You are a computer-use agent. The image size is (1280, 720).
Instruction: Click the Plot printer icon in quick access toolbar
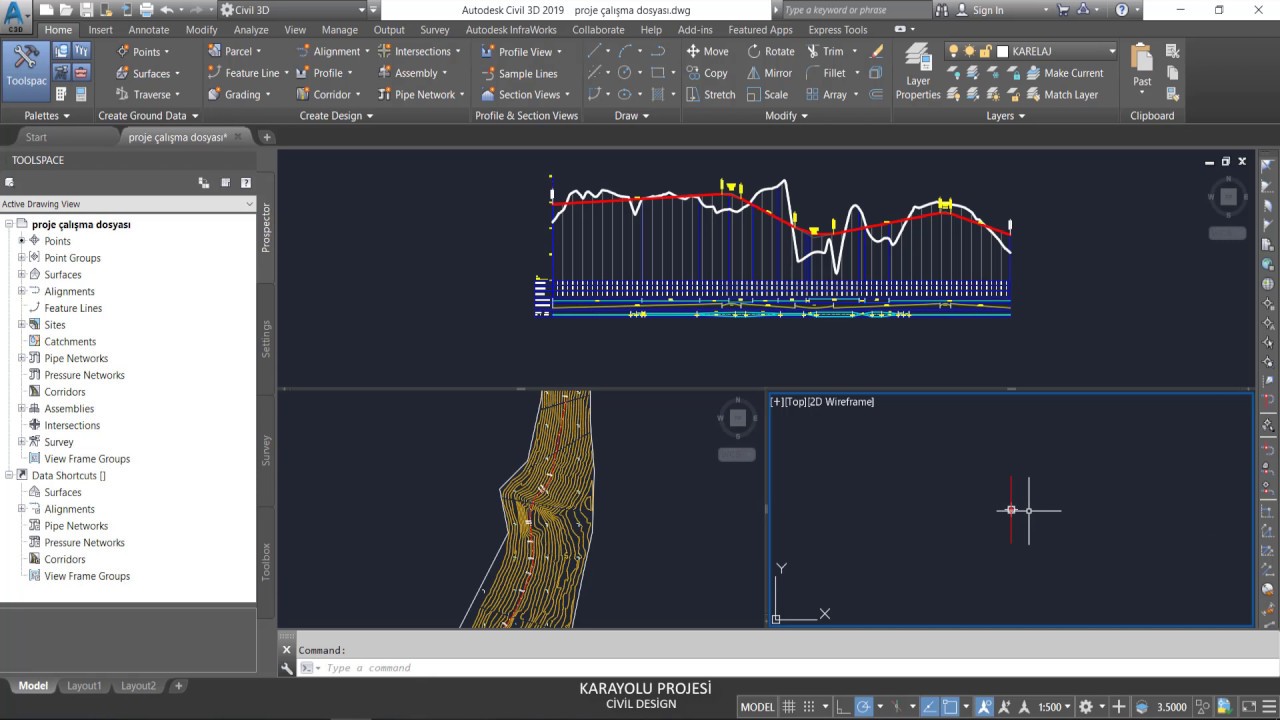coord(147,10)
